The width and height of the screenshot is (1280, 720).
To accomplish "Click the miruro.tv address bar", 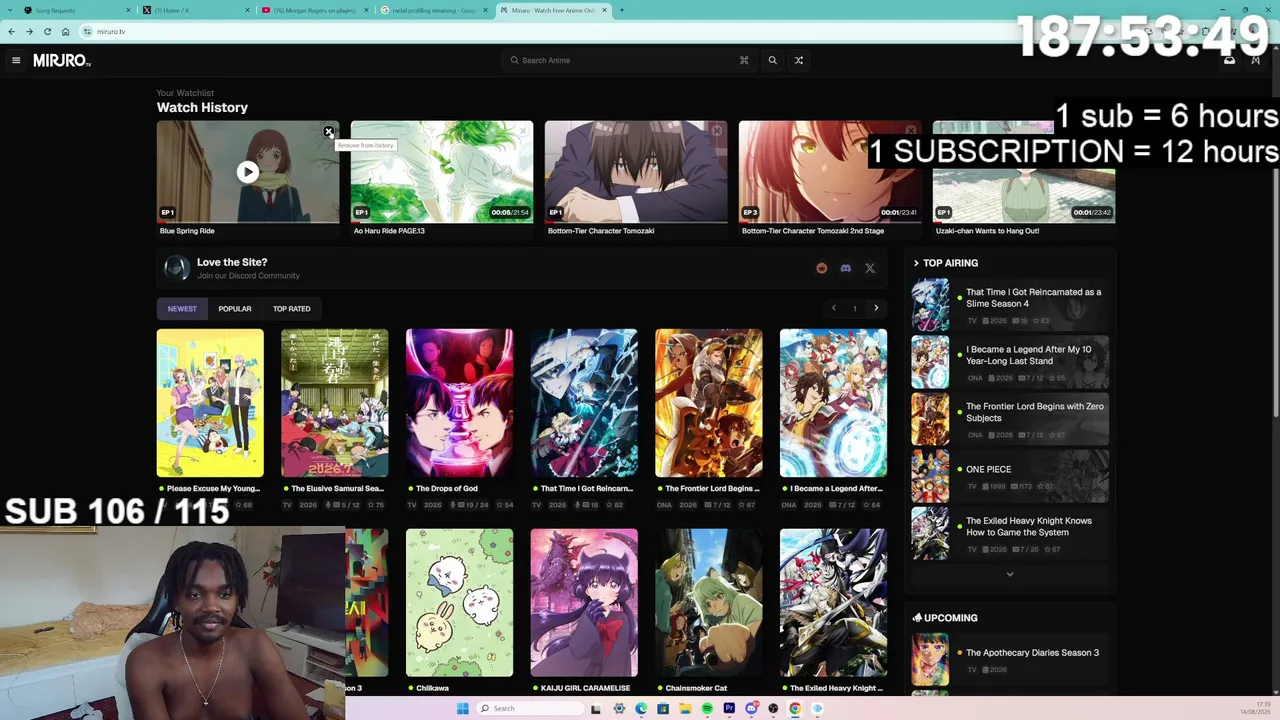I will [600, 31].
